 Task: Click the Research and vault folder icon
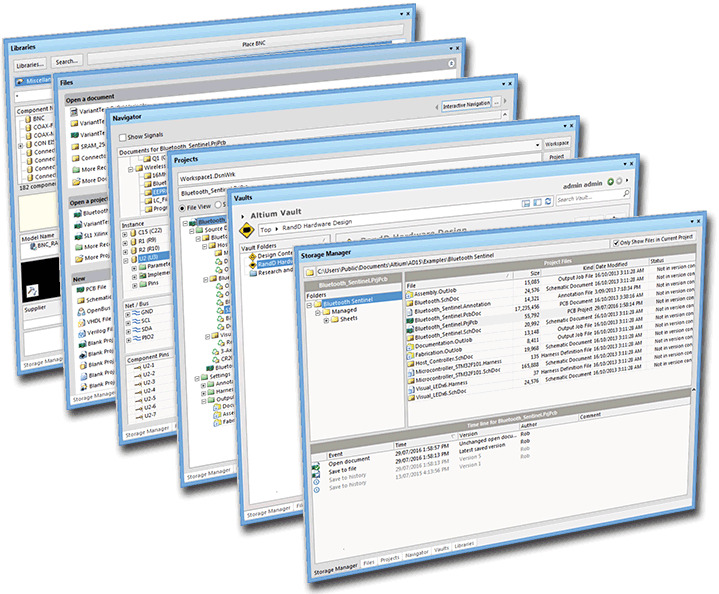tap(253, 273)
